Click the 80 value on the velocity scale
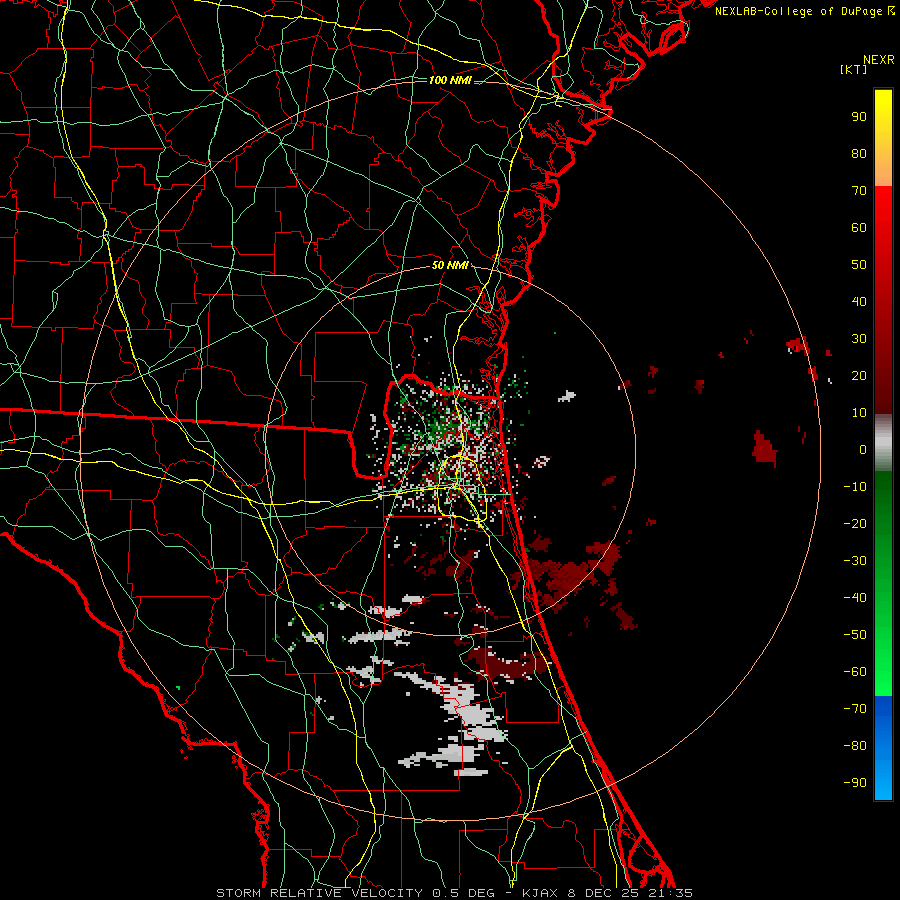Viewport: 900px width, 900px height. click(x=859, y=154)
